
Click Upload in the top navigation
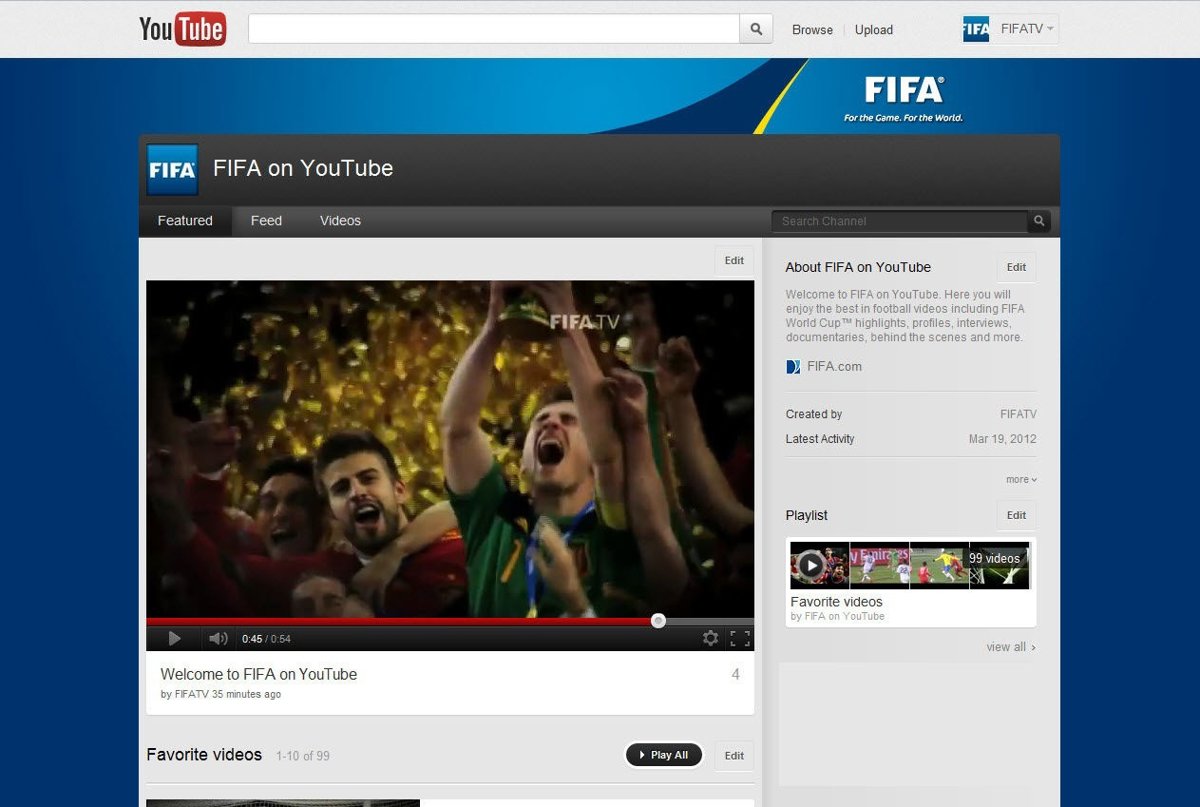[x=873, y=30]
